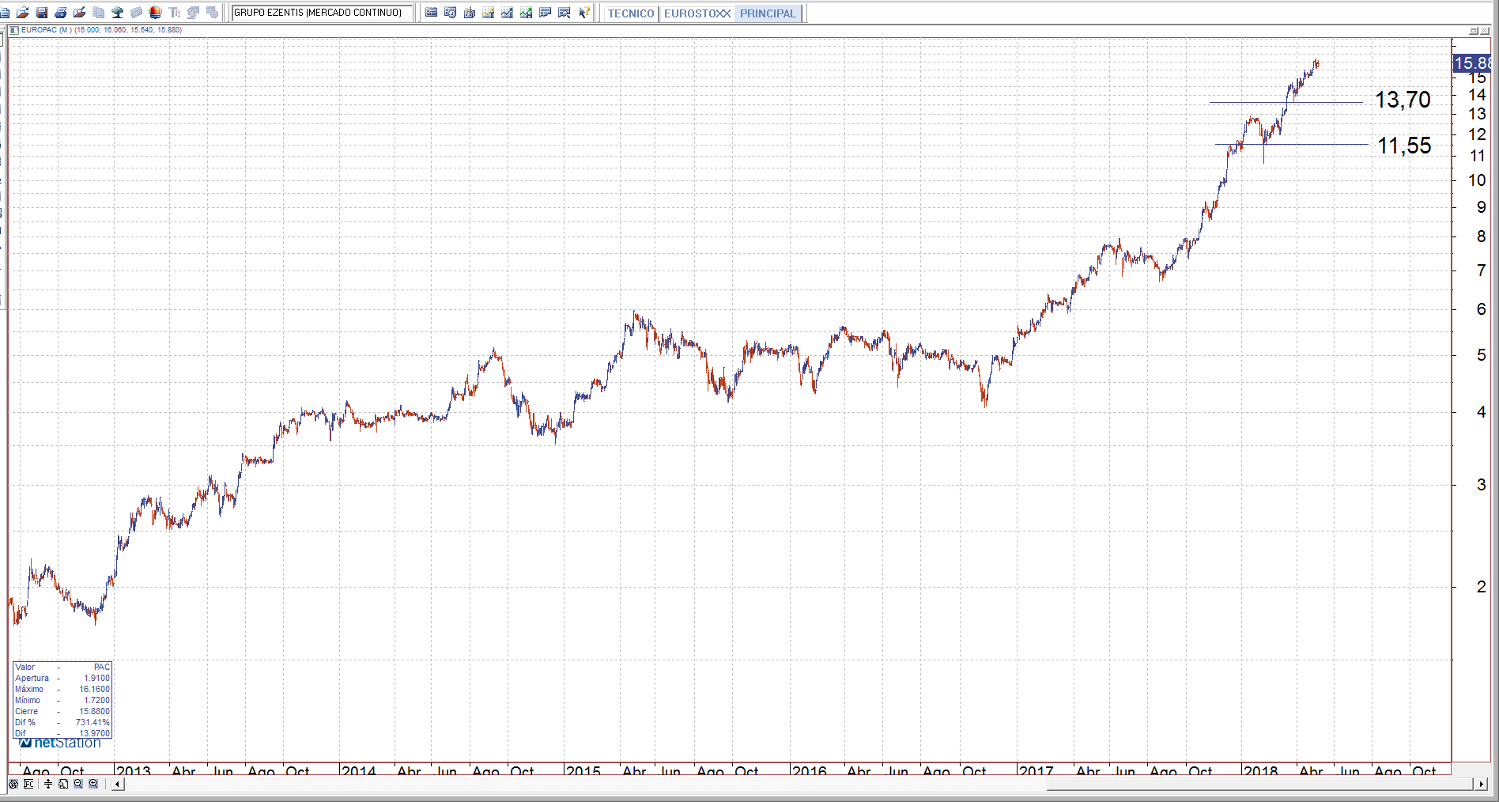Viewport: 1499px width, 802px height.
Task: Click the scroll left arrow at chart bottom
Action: pos(118,784)
